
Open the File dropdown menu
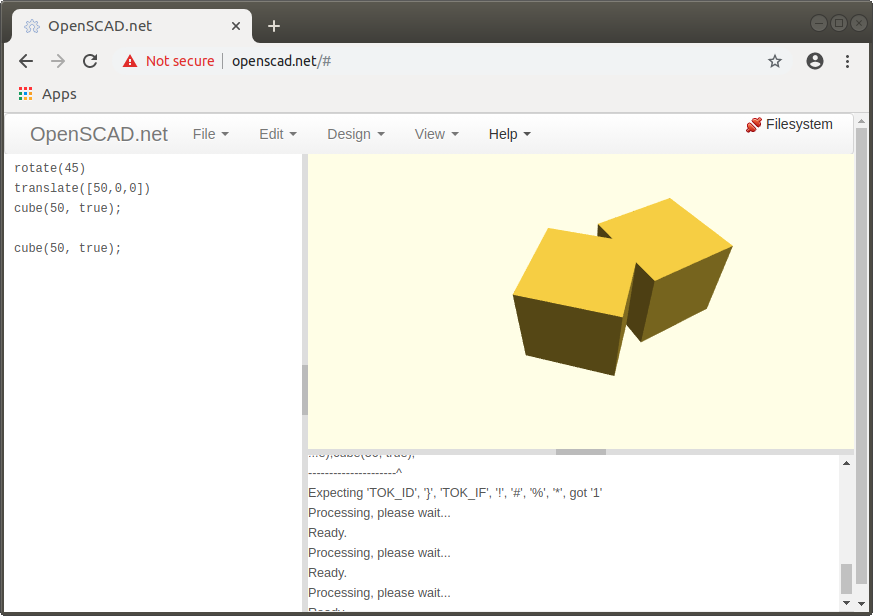click(x=210, y=134)
